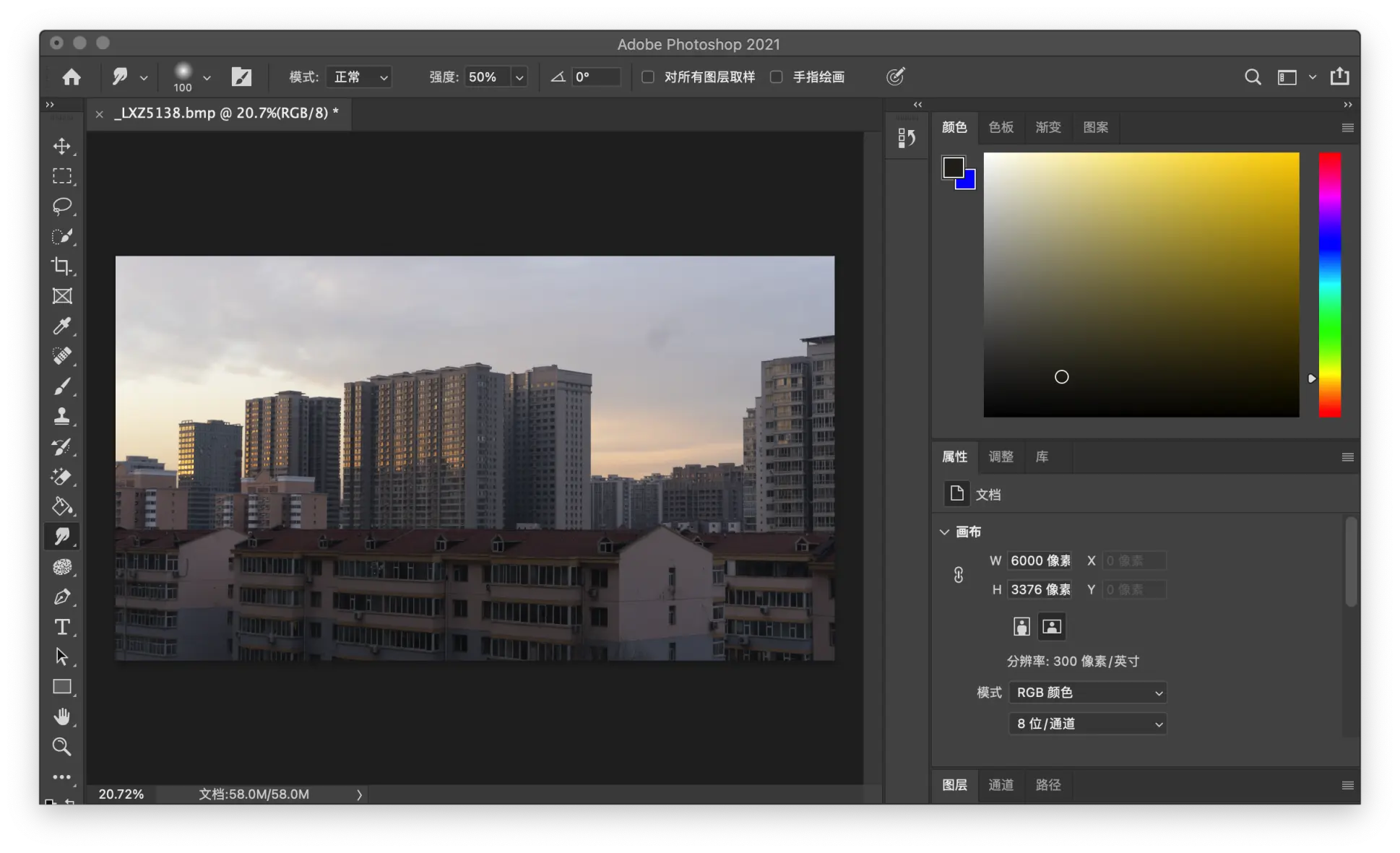Switch to the 路径 tab
The width and height of the screenshot is (1400, 853).
point(1047,784)
